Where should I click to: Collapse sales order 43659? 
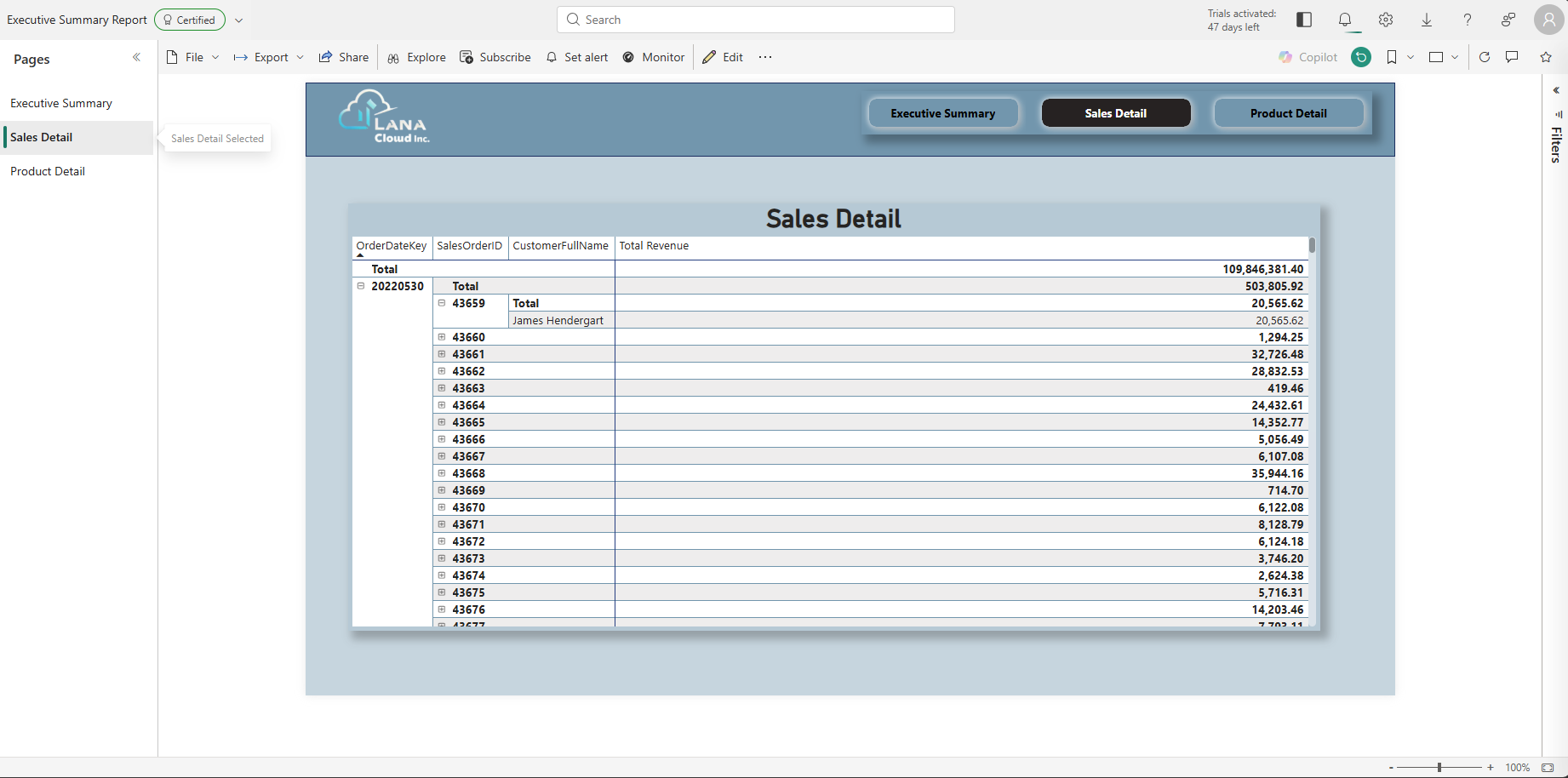point(442,303)
